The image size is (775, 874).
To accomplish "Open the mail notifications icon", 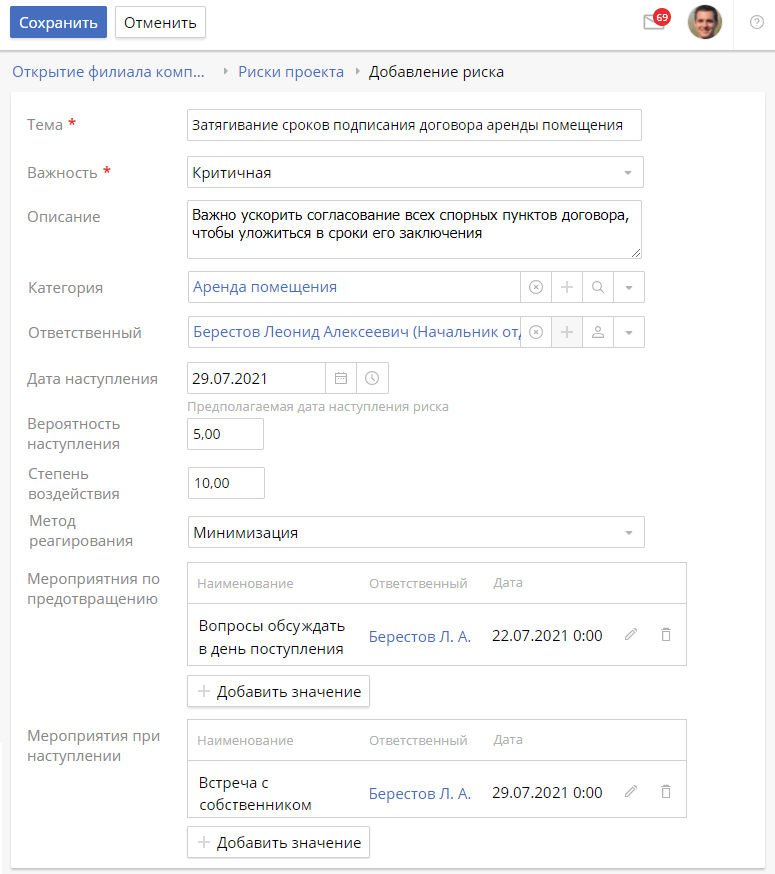I will (654, 22).
